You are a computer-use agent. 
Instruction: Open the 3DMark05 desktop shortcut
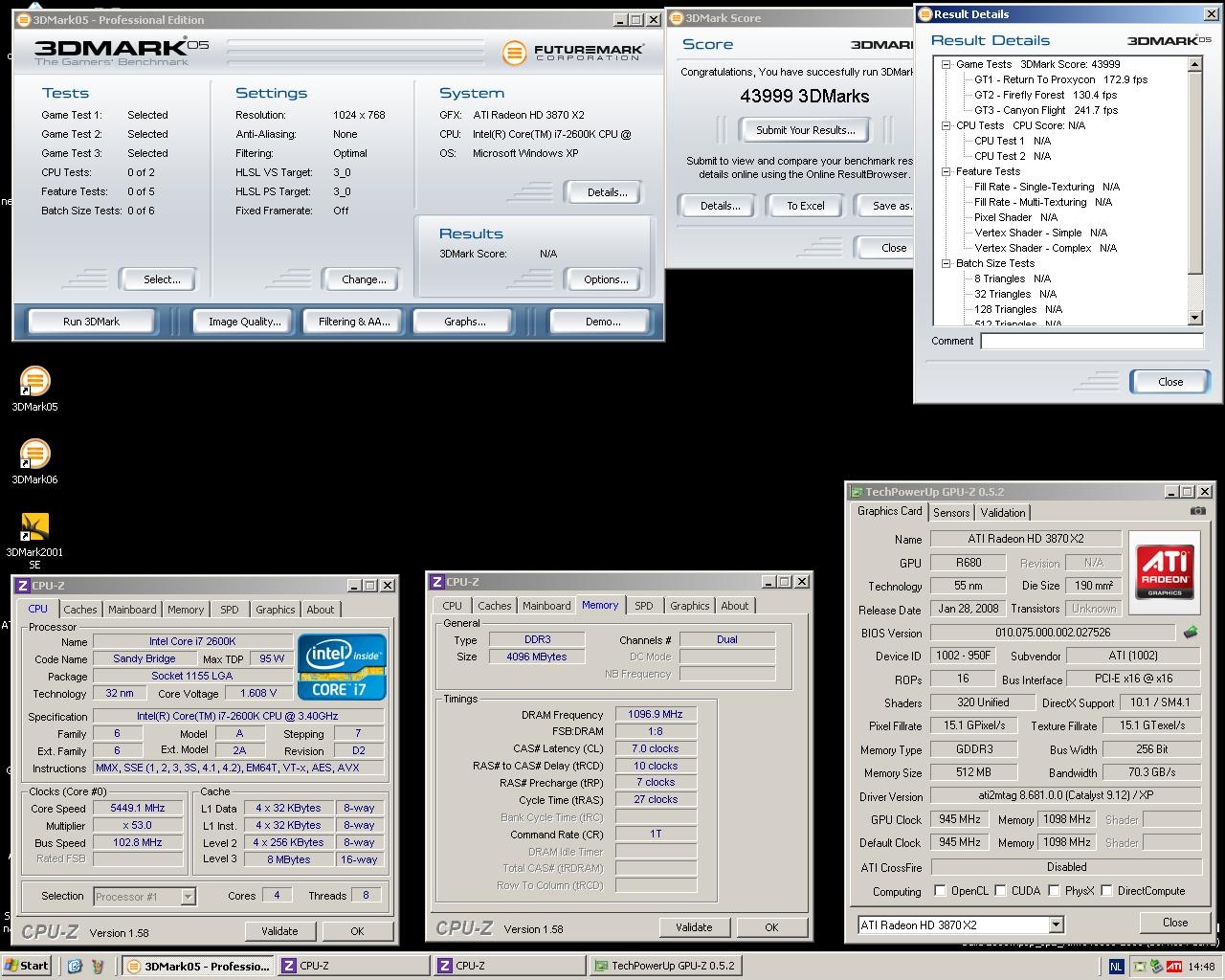pos(34,382)
